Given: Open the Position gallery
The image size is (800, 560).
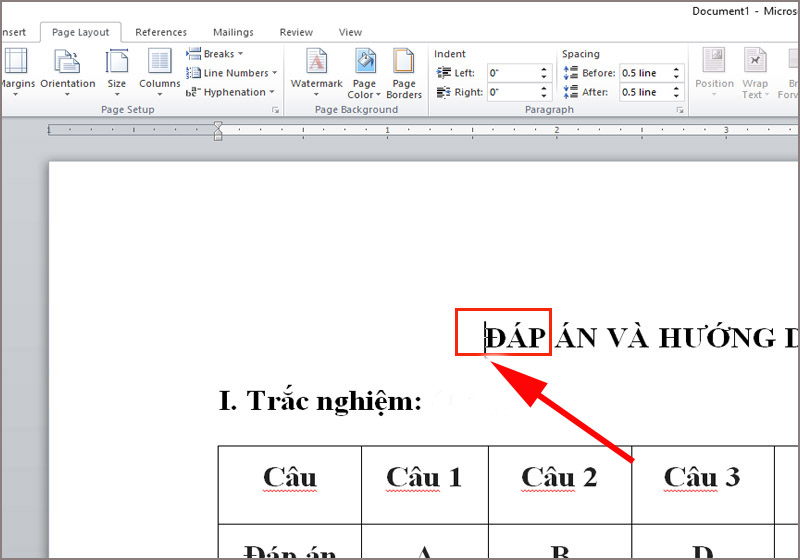Looking at the screenshot, I should 714,72.
